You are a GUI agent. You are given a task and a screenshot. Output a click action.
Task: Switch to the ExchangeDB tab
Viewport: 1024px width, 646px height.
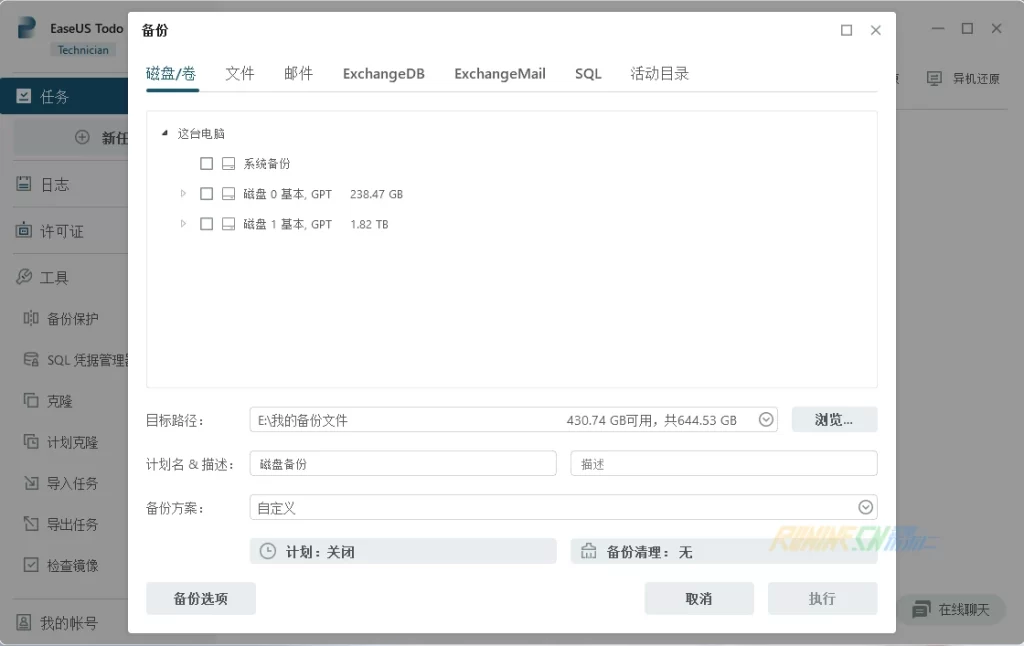[383, 74]
